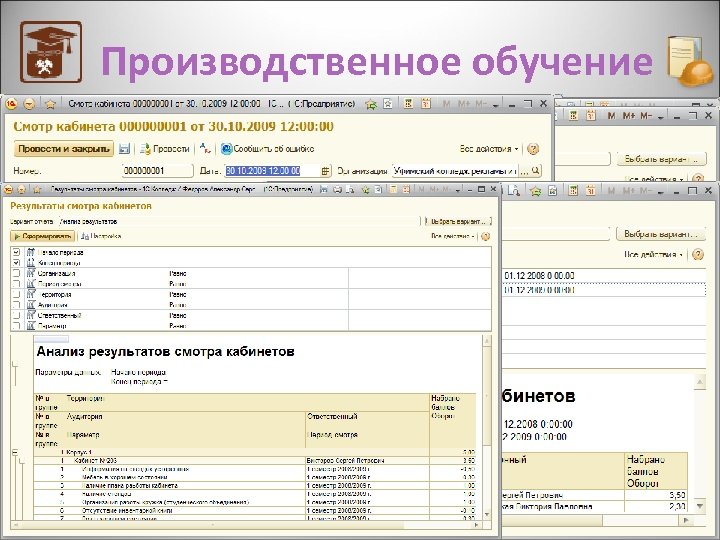This screenshot has height=540, width=720.
Task: Click Выбрать вариант button in right background window
Action: click(661, 234)
